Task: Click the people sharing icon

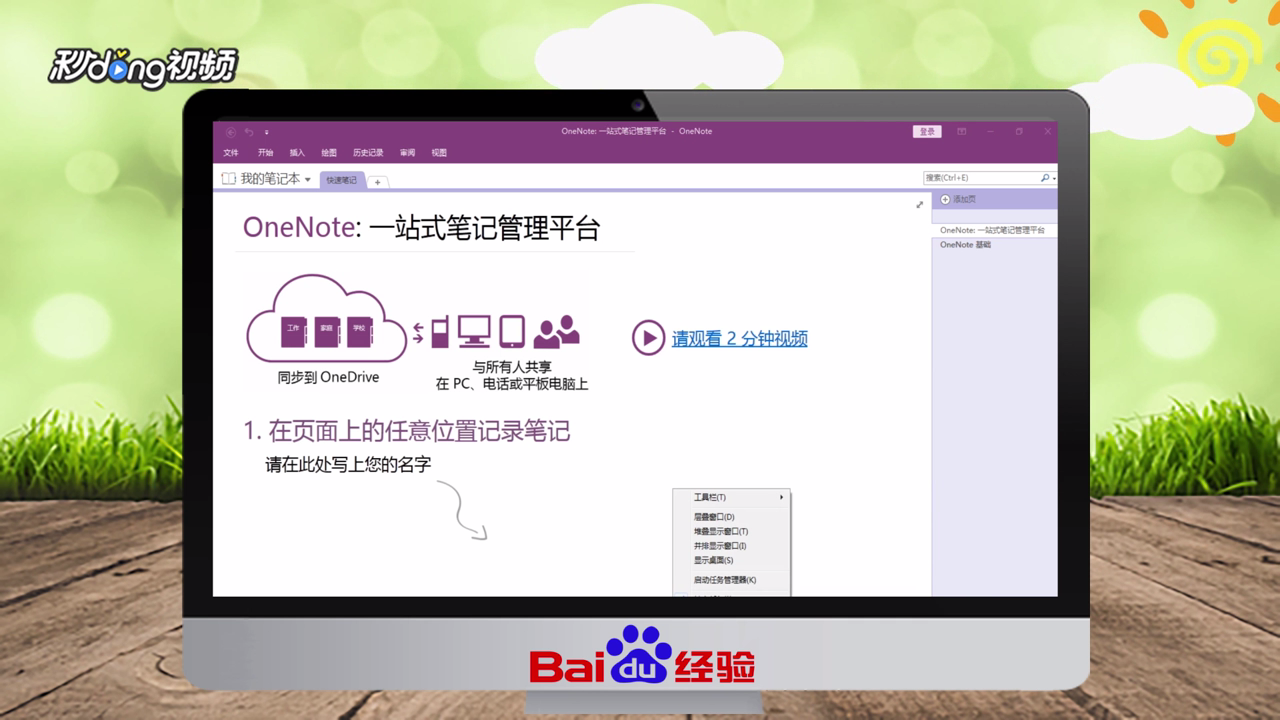Action: click(x=557, y=332)
